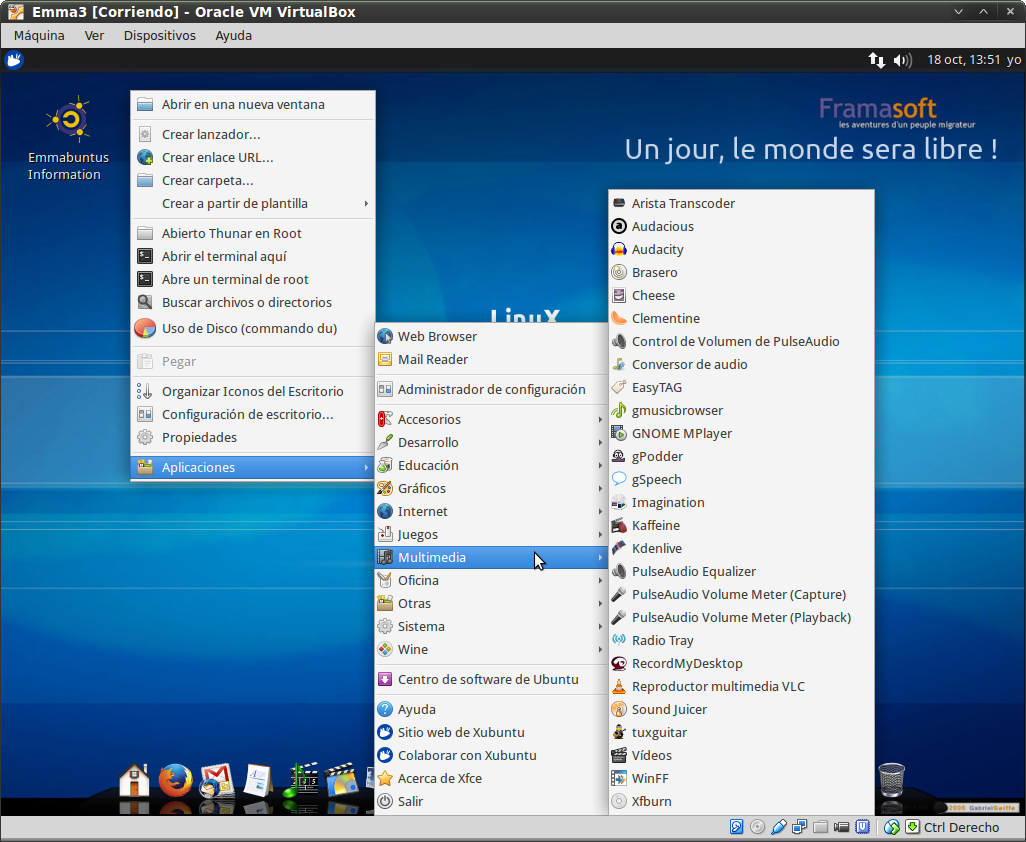This screenshot has height=842, width=1026.
Task: Click the Firefox icon in the dock
Action: pos(175,779)
